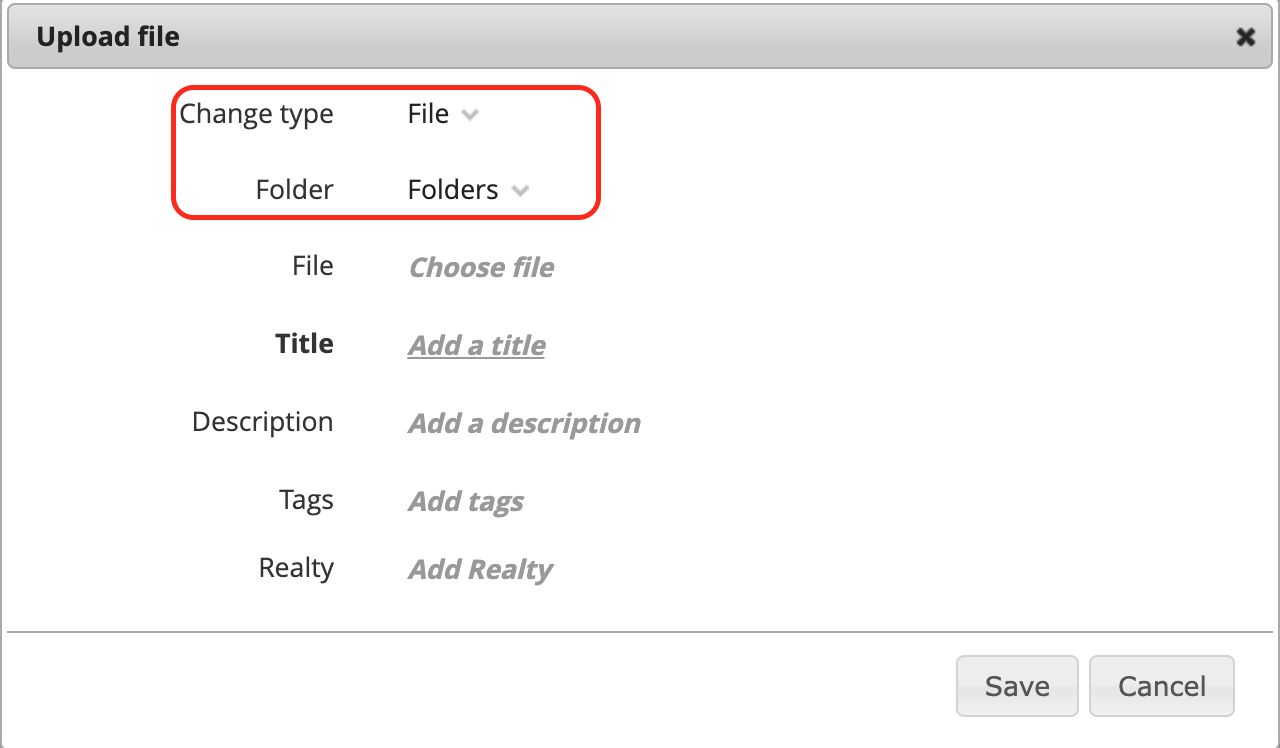Click the Folder field label
This screenshot has height=748, width=1280.
(x=294, y=190)
